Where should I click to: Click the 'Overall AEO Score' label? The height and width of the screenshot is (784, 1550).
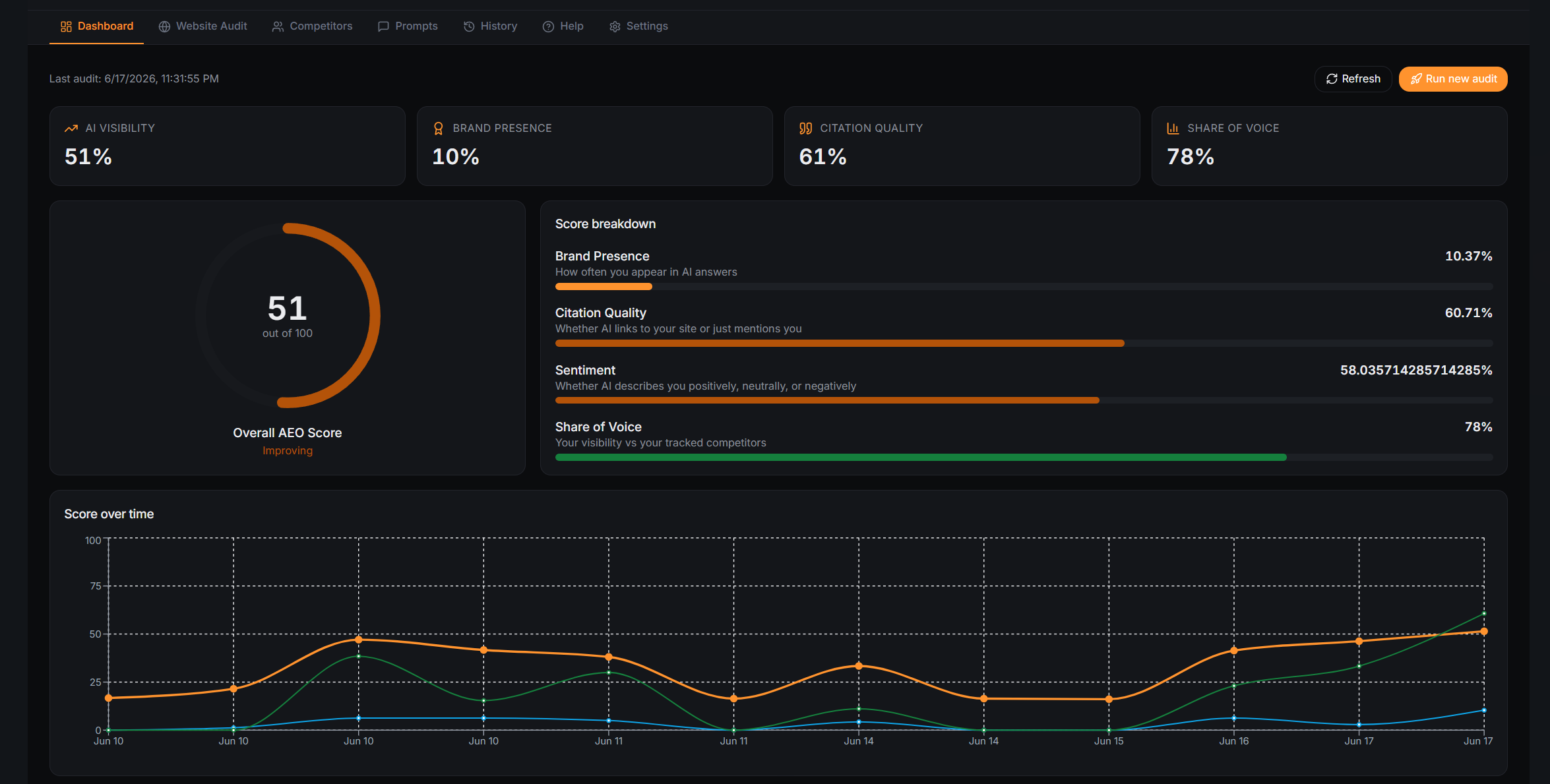point(288,433)
